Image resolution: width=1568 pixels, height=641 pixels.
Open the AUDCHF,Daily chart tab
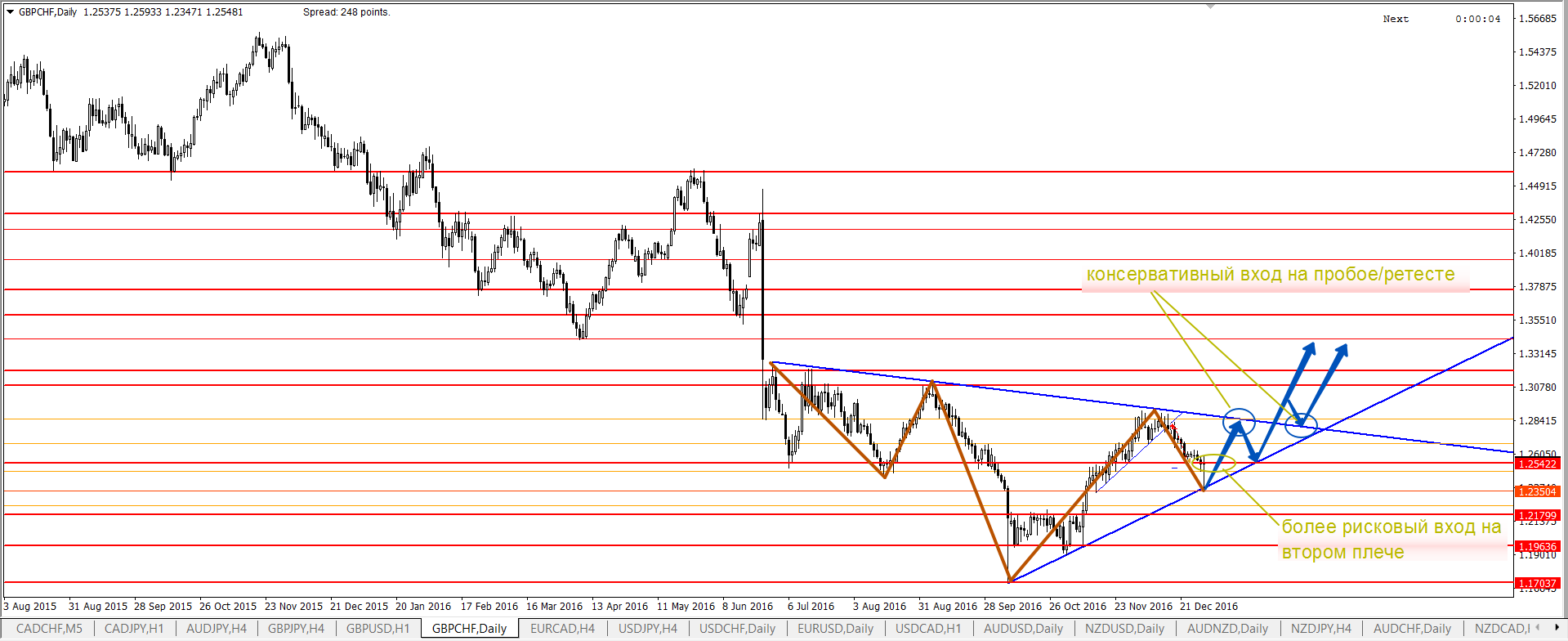(1412, 629)
